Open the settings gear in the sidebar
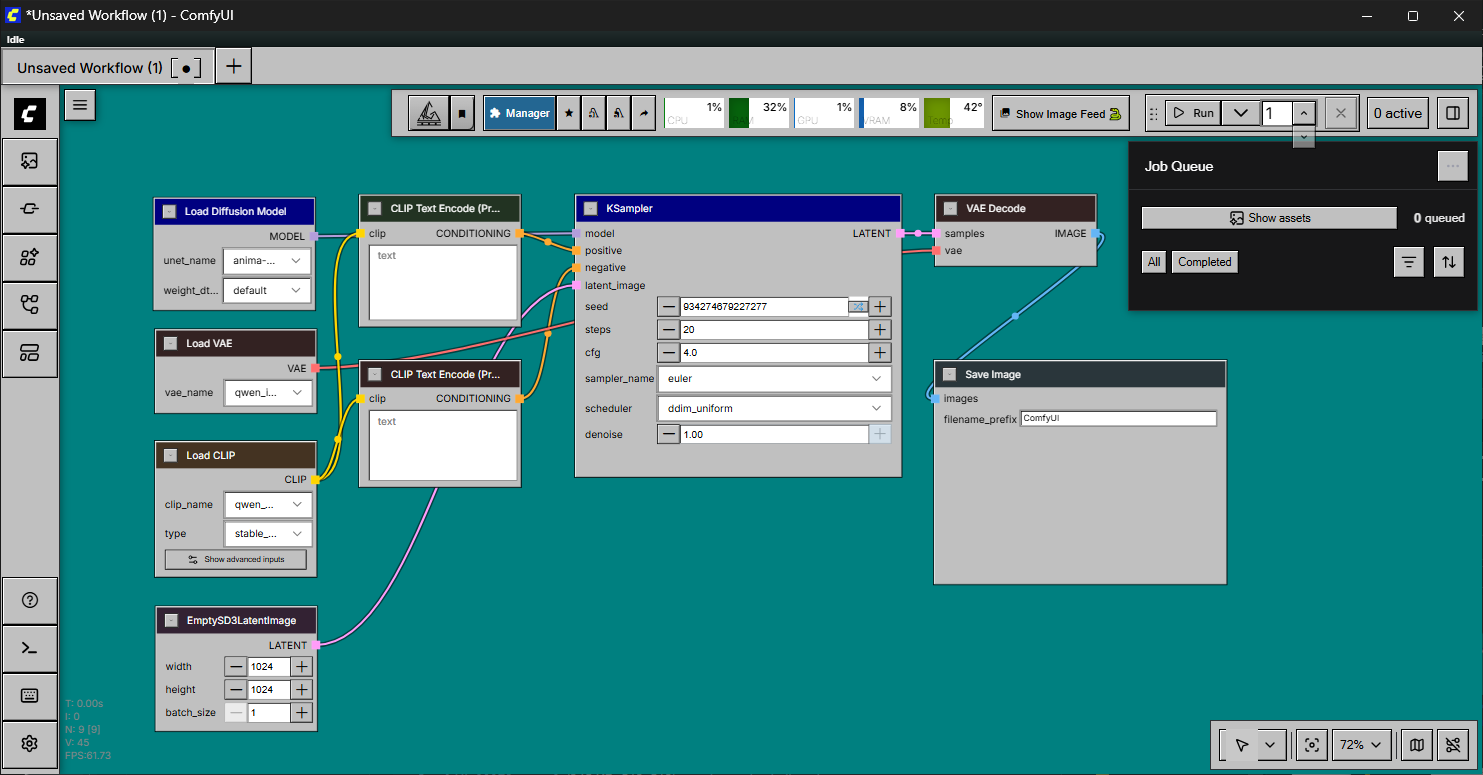1483x775 pixels. [30, 744]
